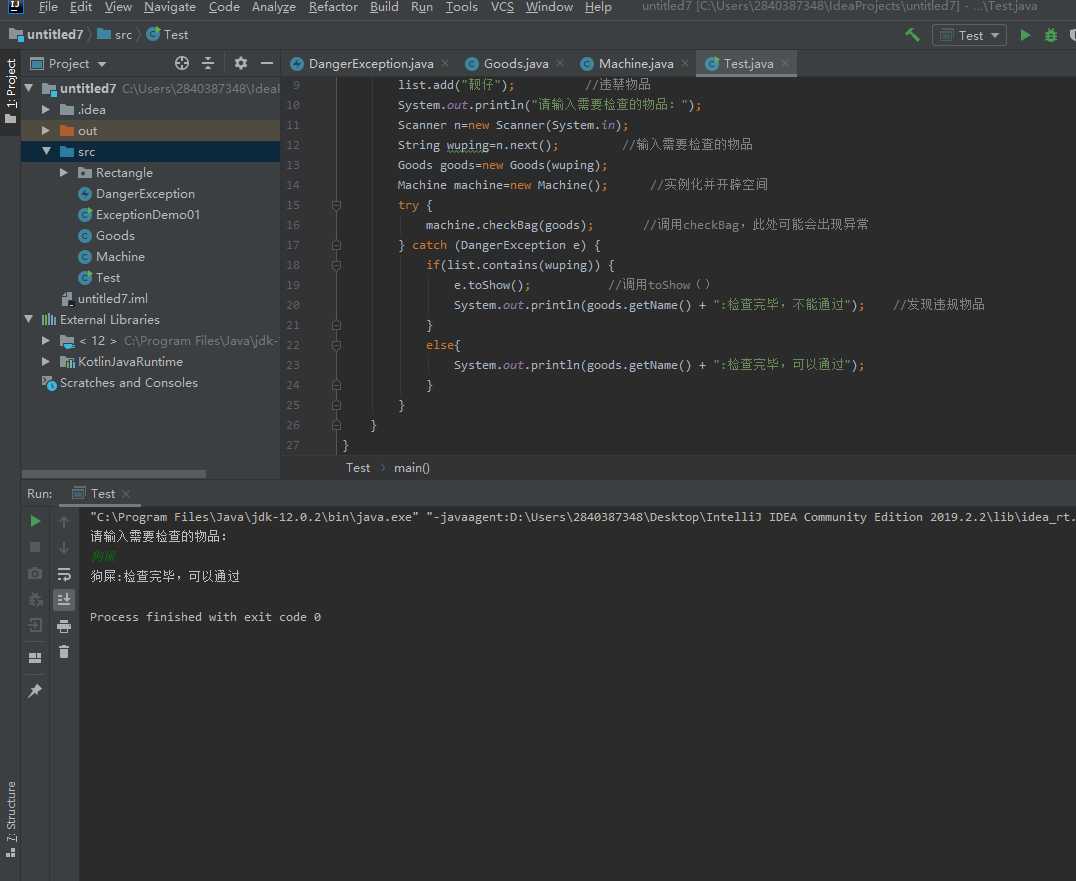
Task: Switch to Goods.java tab
Action: tap(516, 64)
